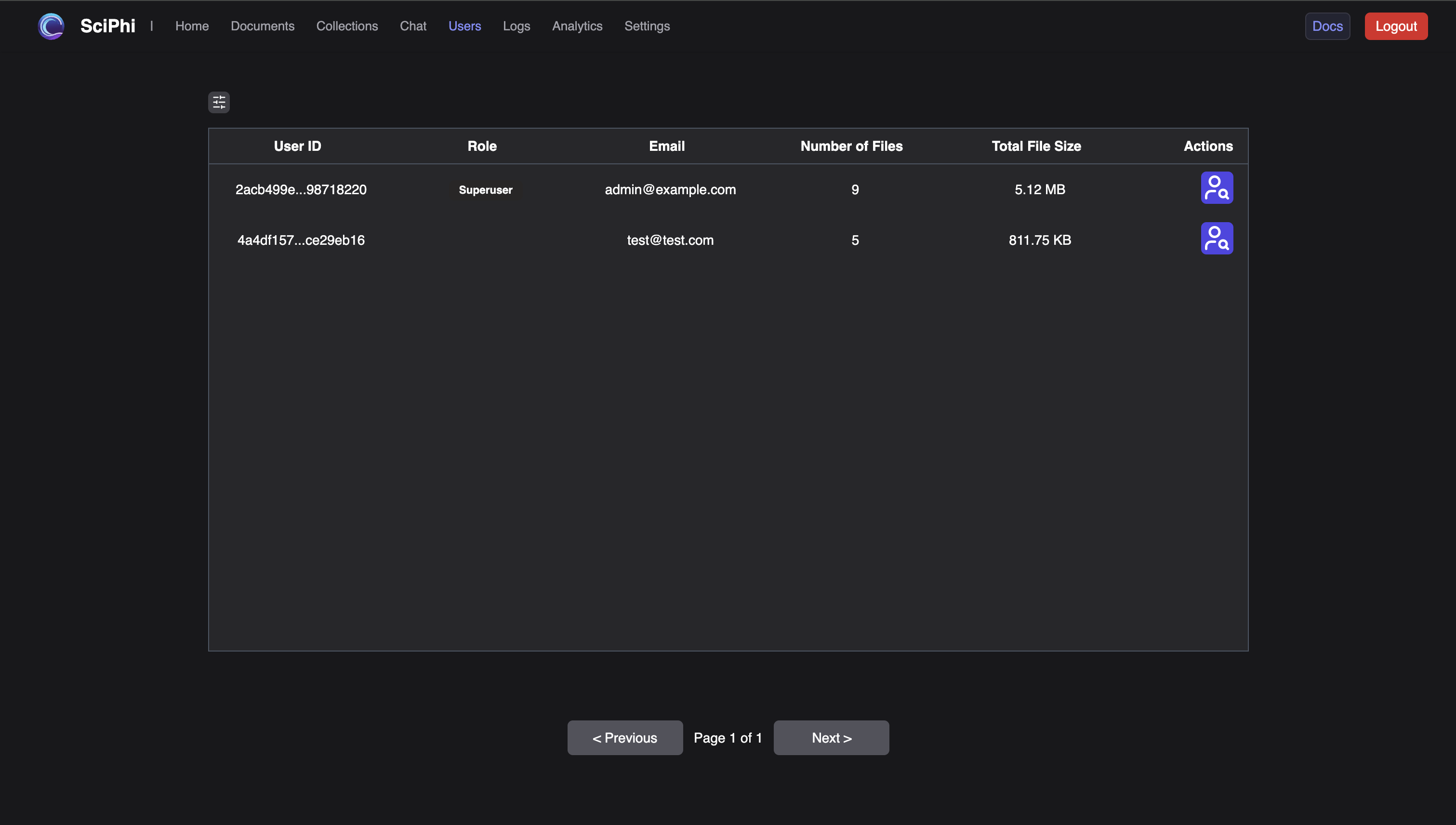Open the Documents section
The height and width of the screenshot is (825, 1456).
click(262, 26)
